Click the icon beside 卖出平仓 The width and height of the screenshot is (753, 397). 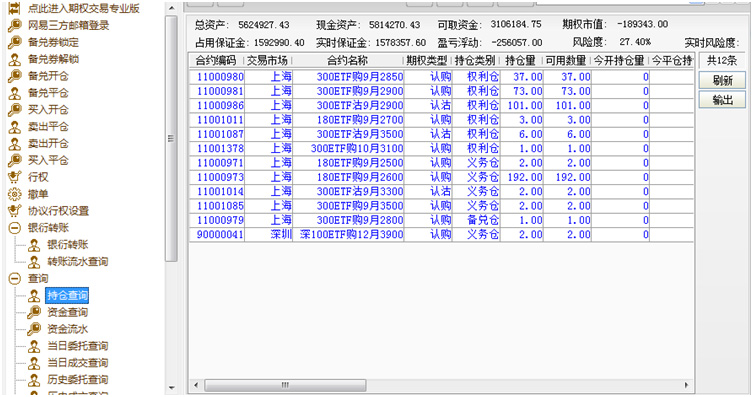[x=15, y=127]
